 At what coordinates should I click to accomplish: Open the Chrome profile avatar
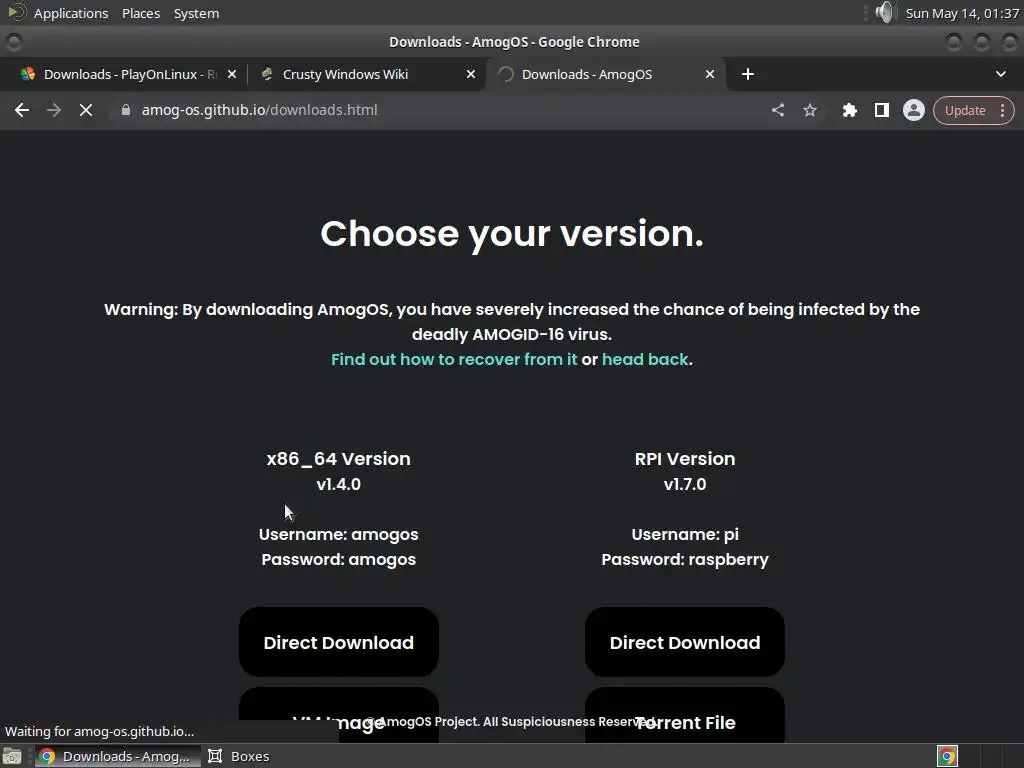[914, 110]
